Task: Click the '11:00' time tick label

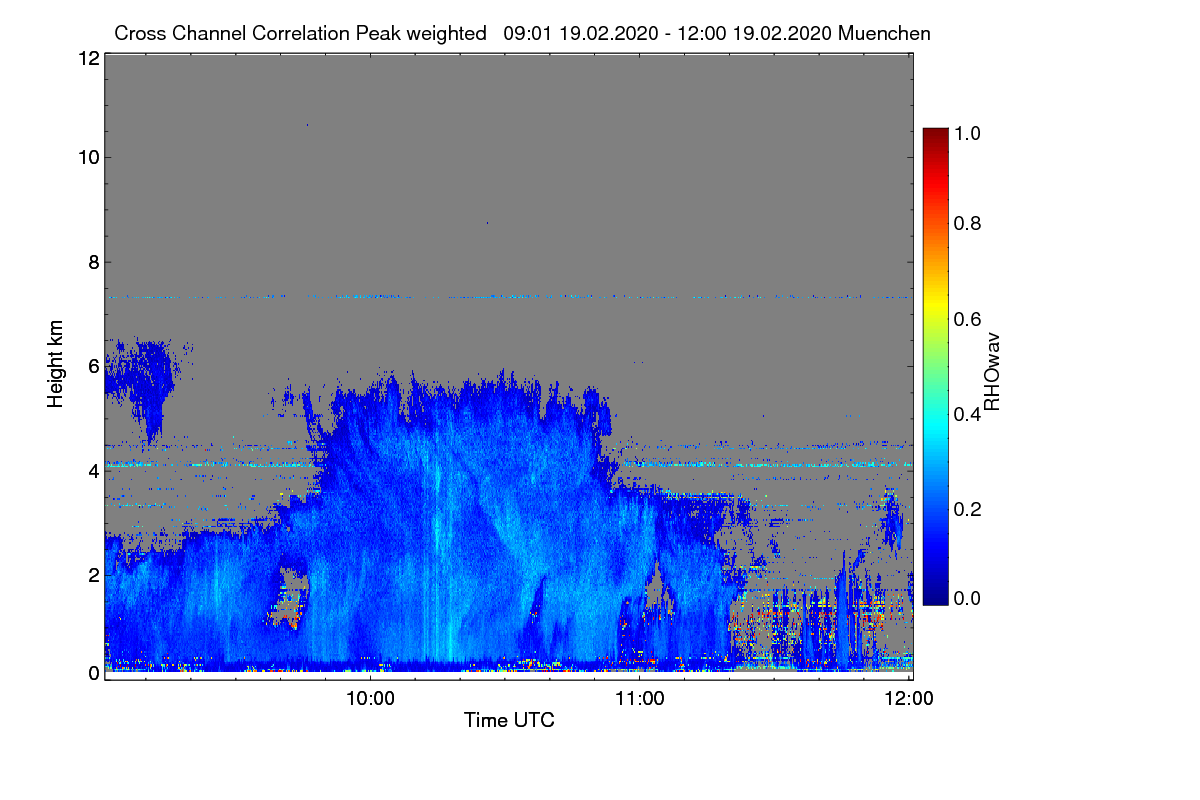Action: click(640, 698)
